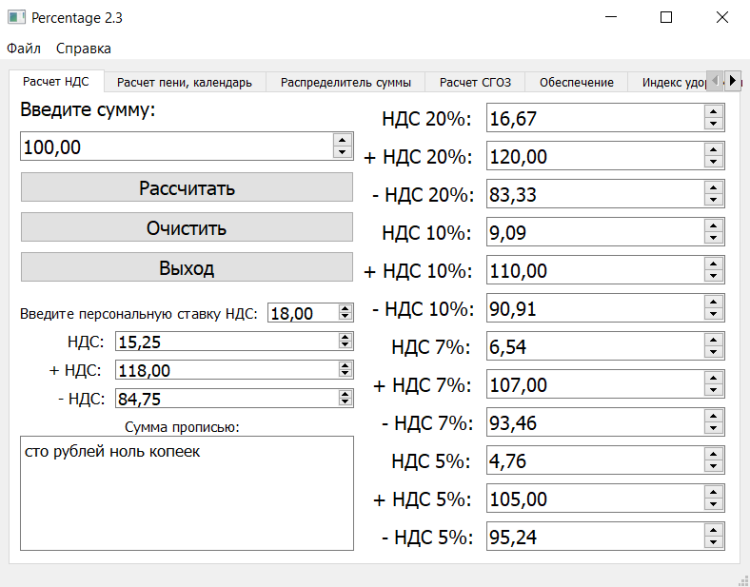750x587 pixels.
Task: Click the Сумма прописью text area
Action: tap(187, 493)
